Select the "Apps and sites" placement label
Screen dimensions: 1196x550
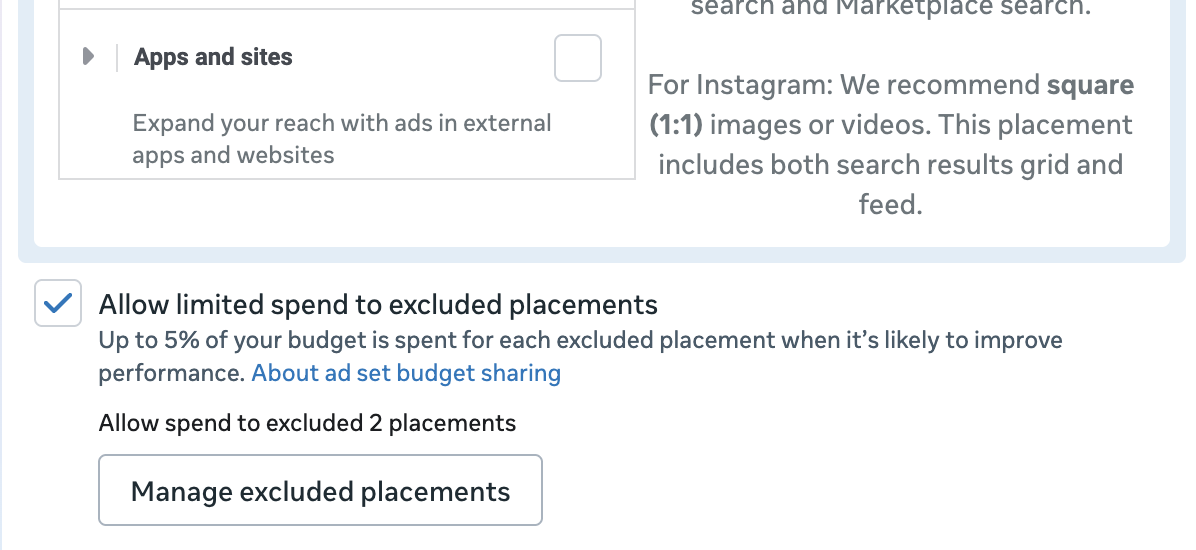point(213,57)
